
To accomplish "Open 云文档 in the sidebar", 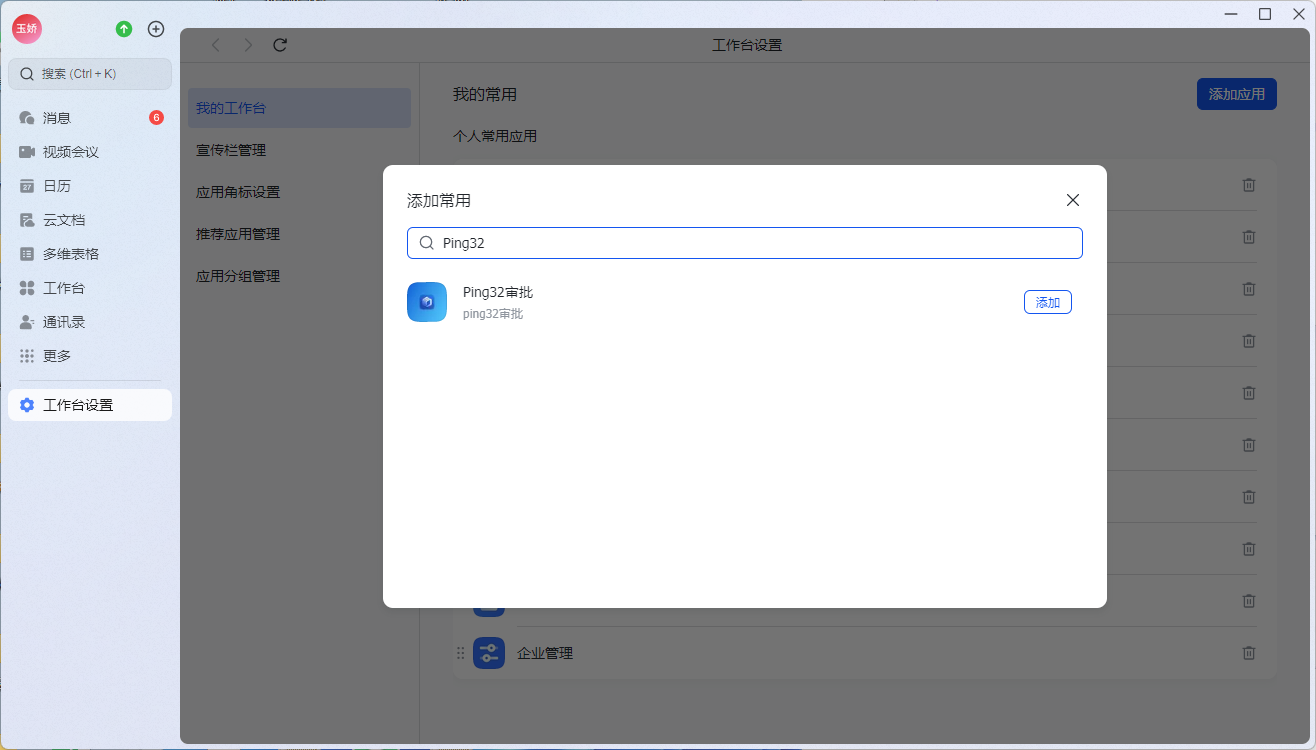I will tap(90, 220).
